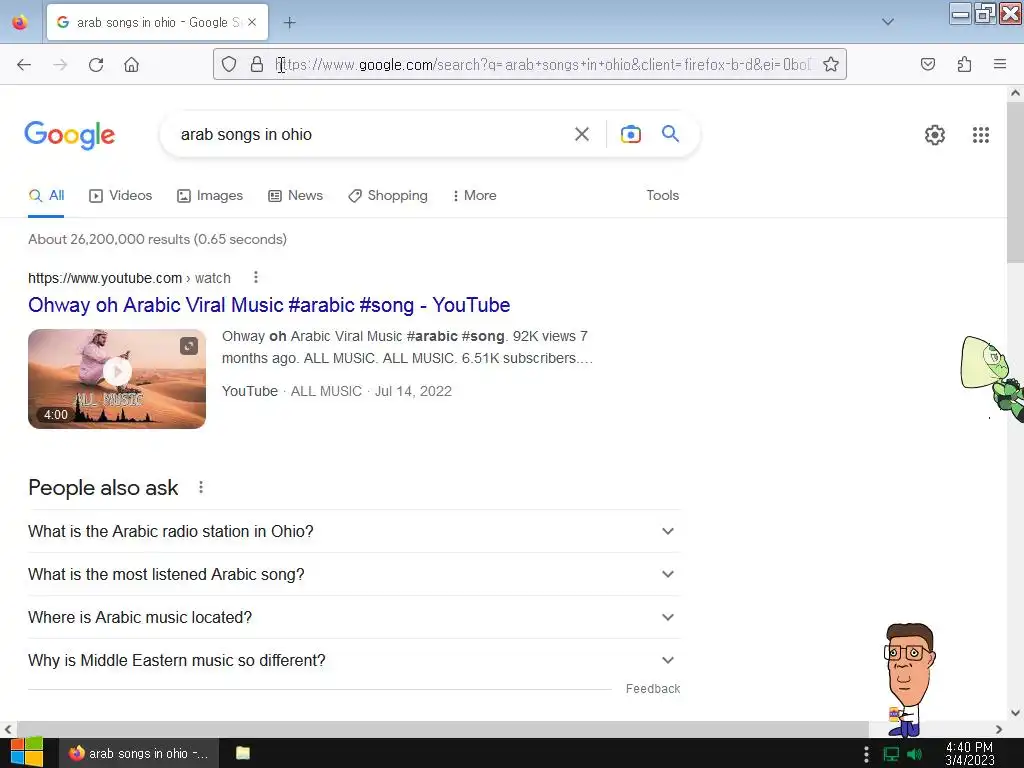Switch to Firefox taskbar window

pos(139,753)
